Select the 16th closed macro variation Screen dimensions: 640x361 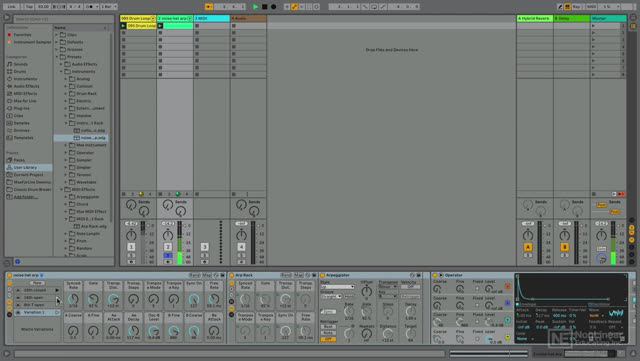click(35, 290)
